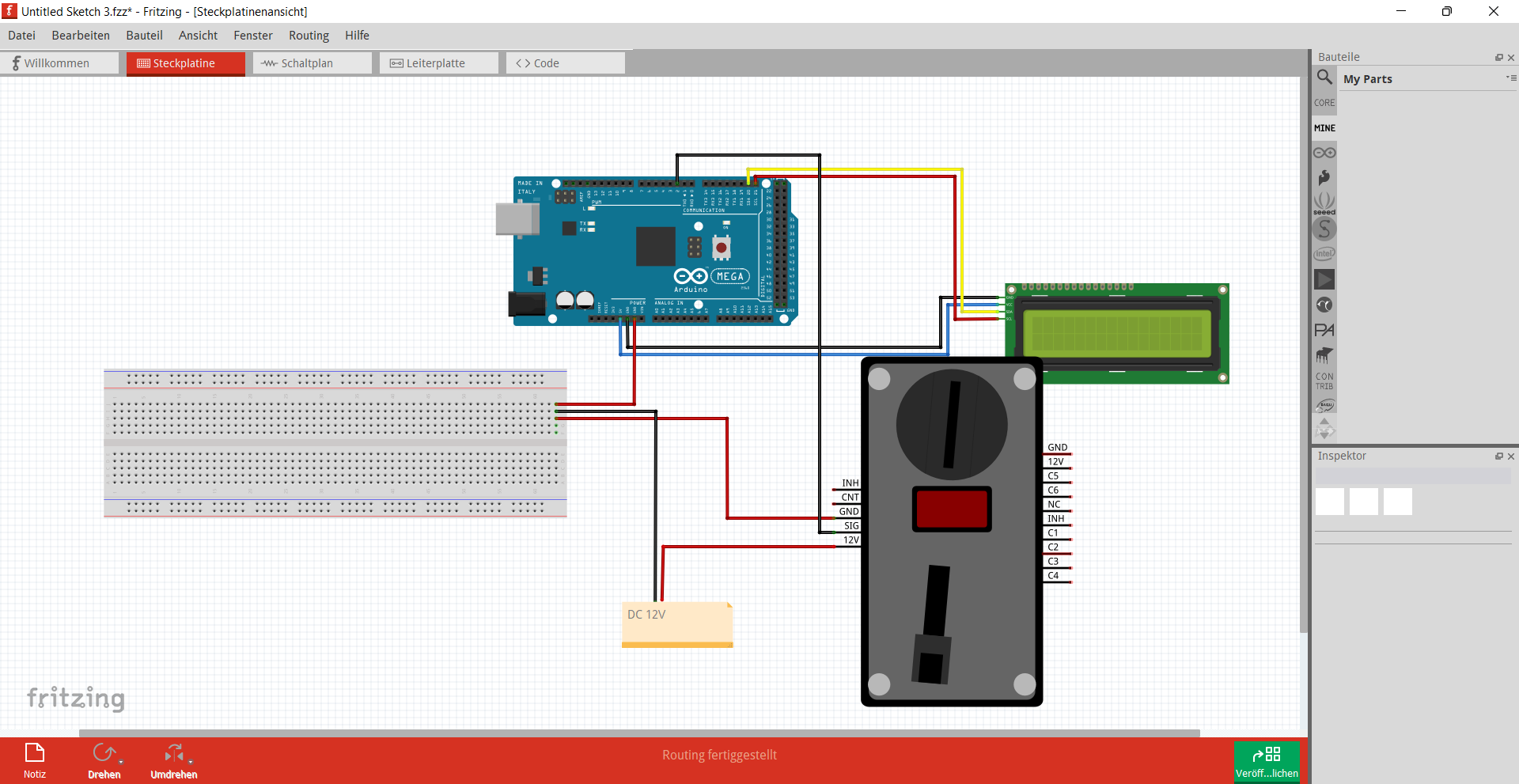Screen dimensions: 1519x784
Task: Open the SparkFun flame parts bin
Action: click(1324, 177)
